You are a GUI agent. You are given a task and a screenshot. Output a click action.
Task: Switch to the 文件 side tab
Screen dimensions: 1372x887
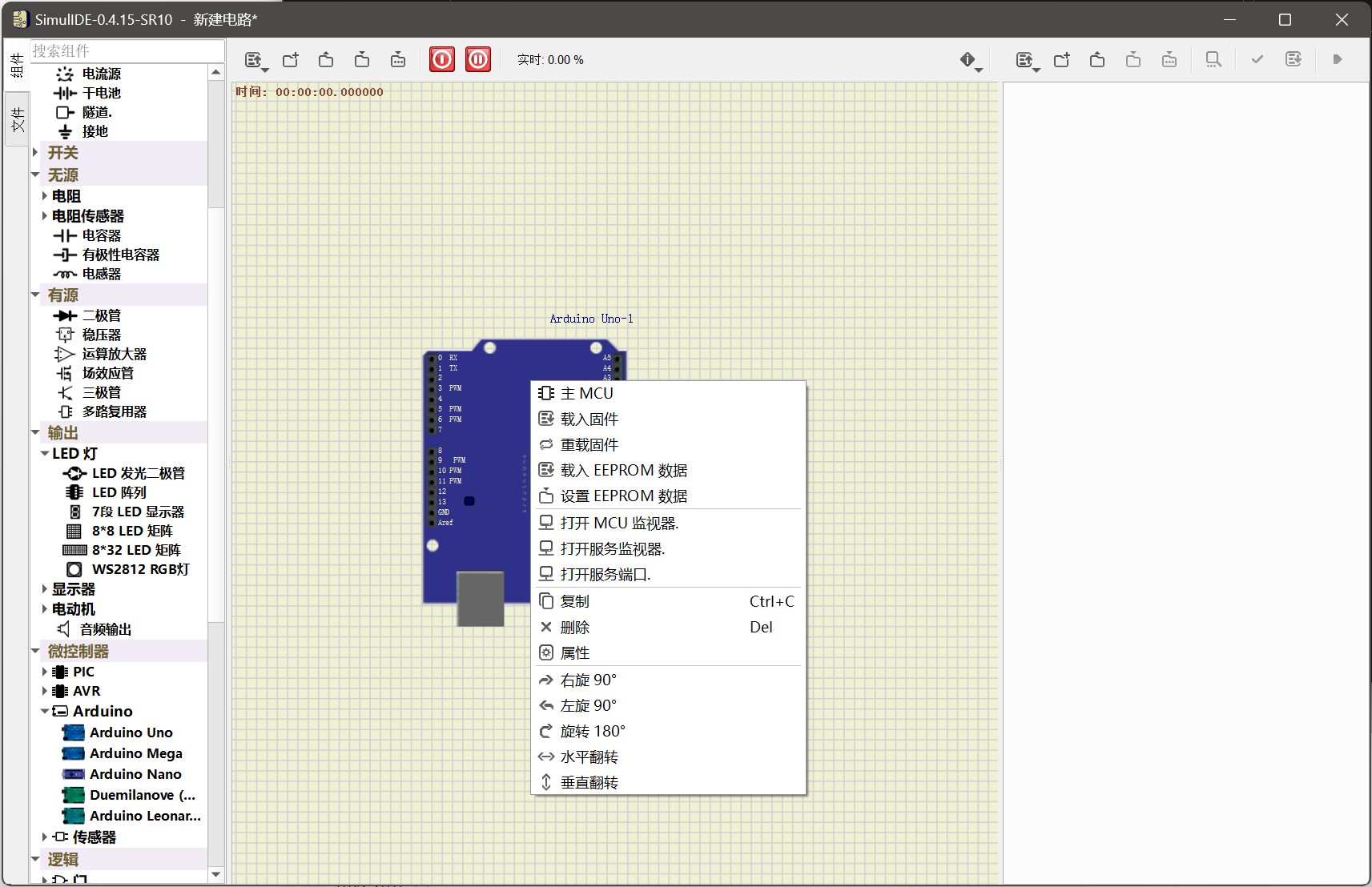pyautogui.click(x=17, y=119)
